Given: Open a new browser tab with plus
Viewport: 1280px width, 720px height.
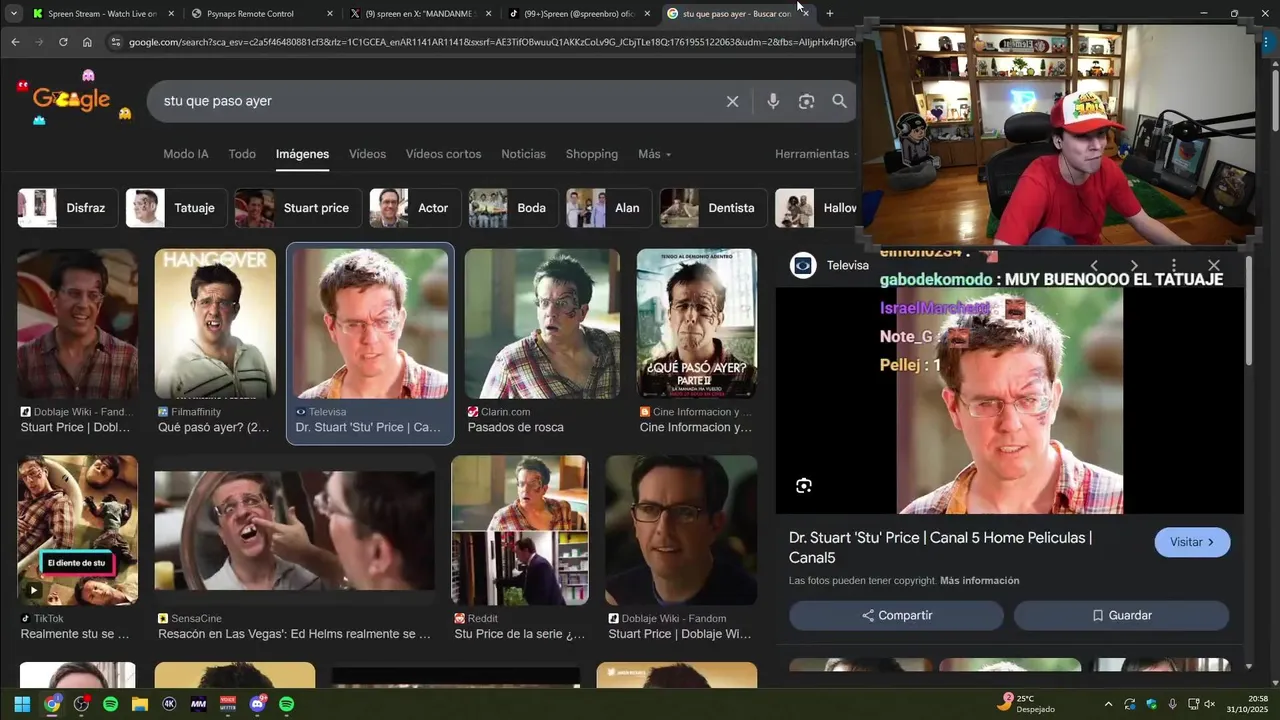Looking at the screenshot, I should 829,14.
